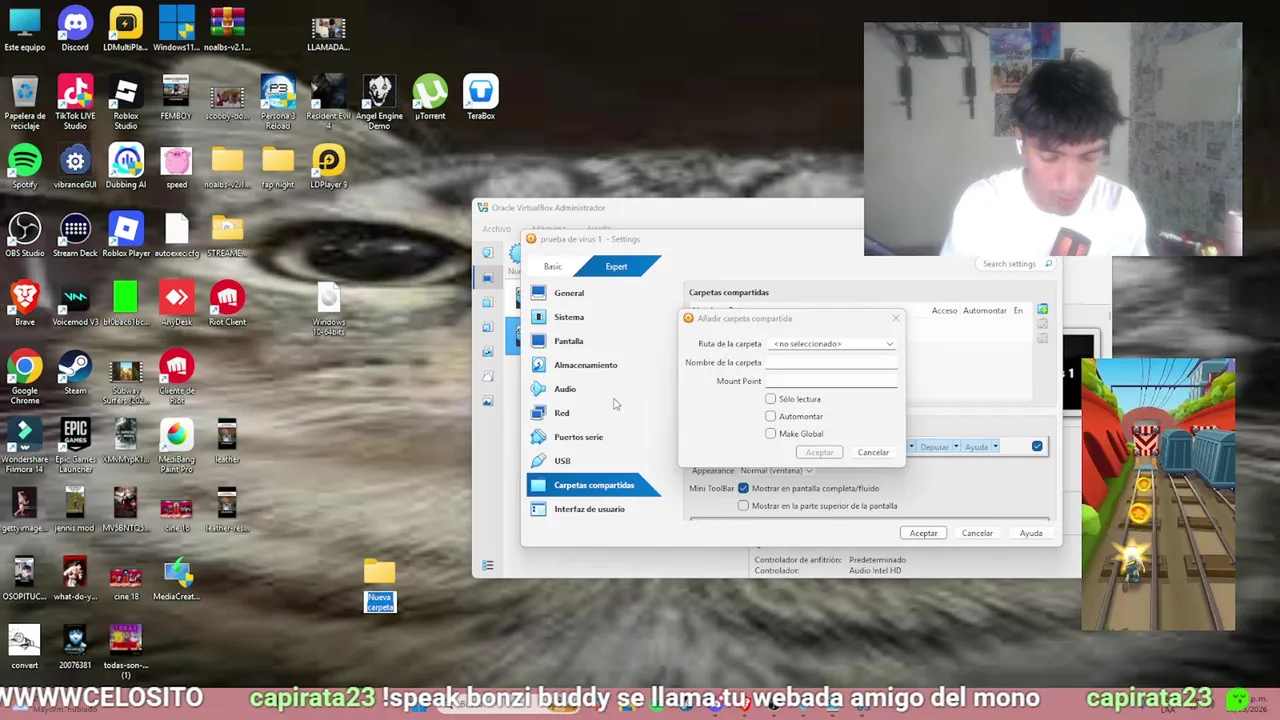Select the Stream Deck desktop icon

[x=75, y=235]
